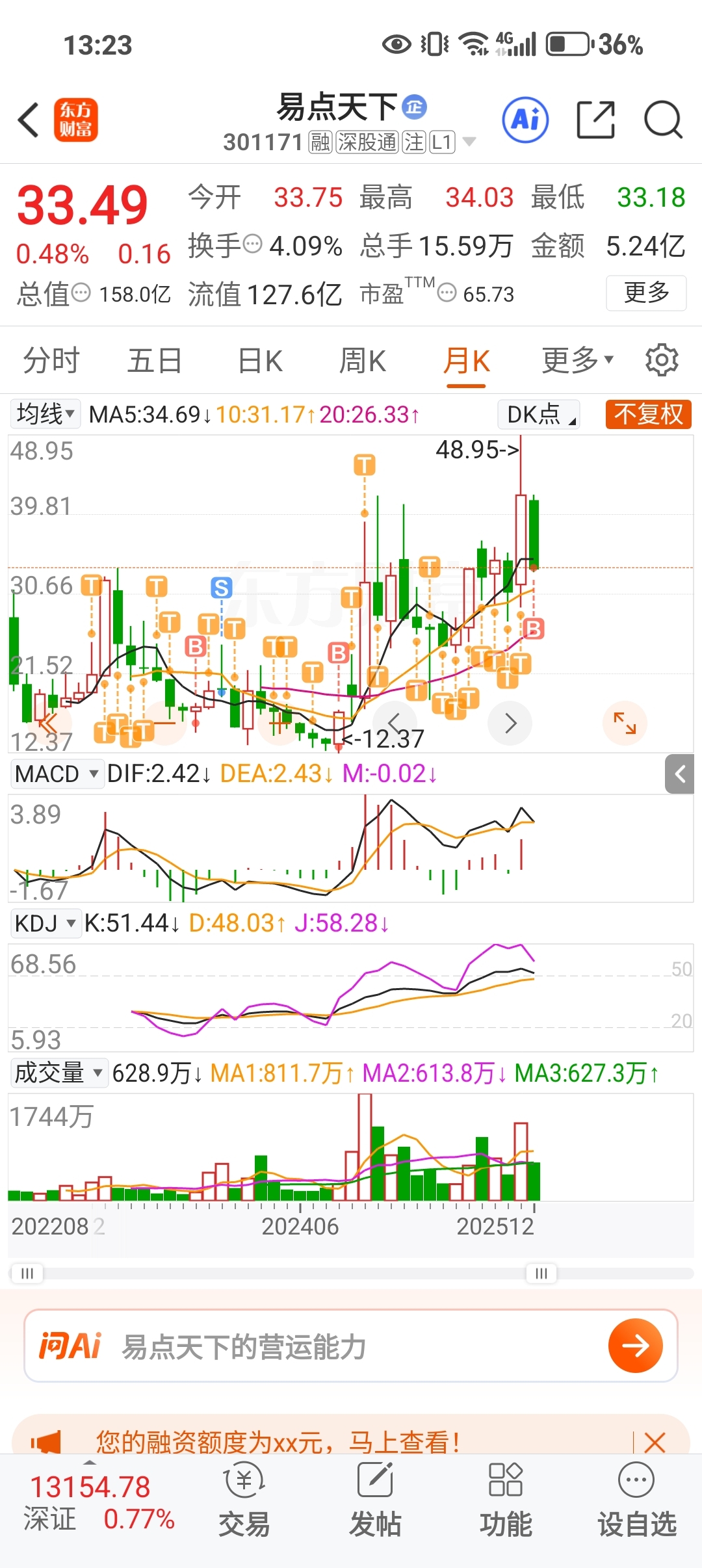Share the stock page
The image size is (702, 1568).
[x=595, y=120]
